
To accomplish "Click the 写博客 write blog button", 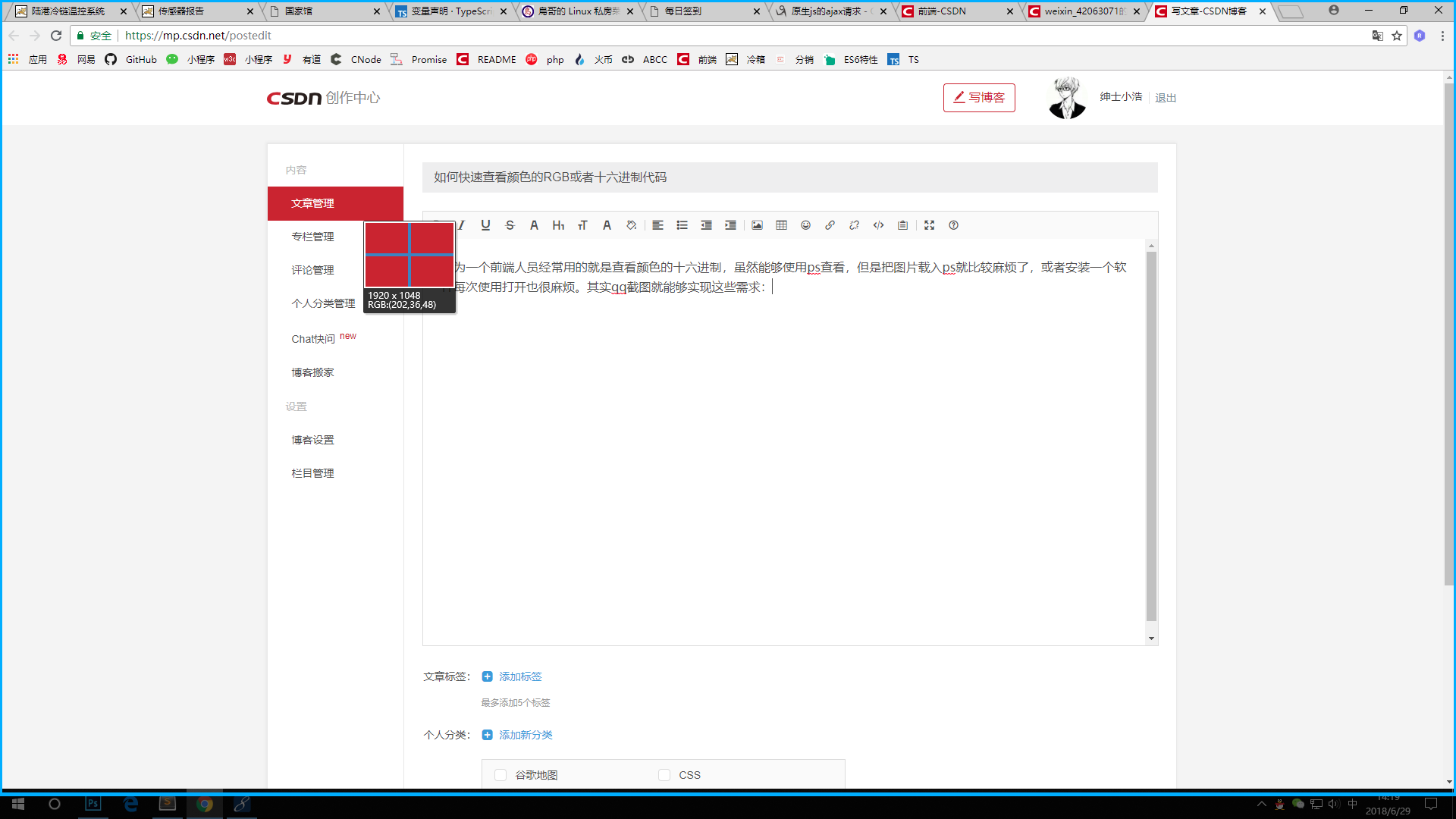I will click(979, 98).
